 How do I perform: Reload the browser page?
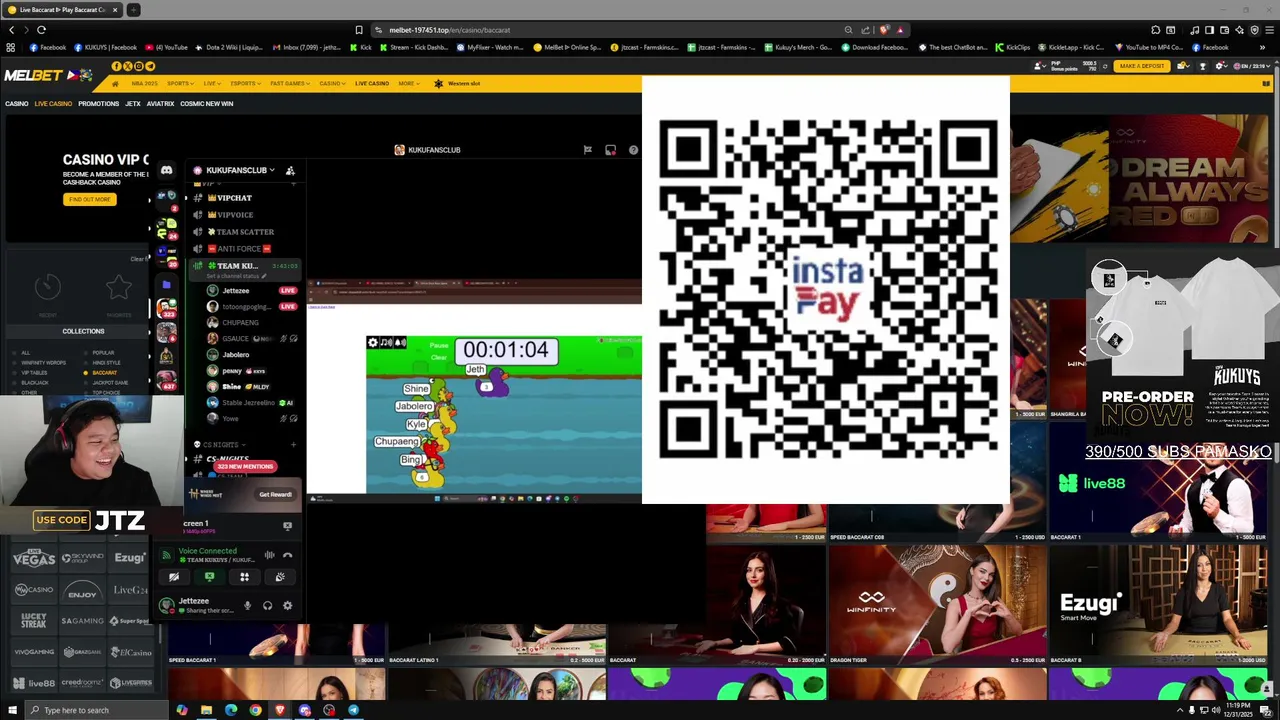pyautogui.click(x=41, y=30)
